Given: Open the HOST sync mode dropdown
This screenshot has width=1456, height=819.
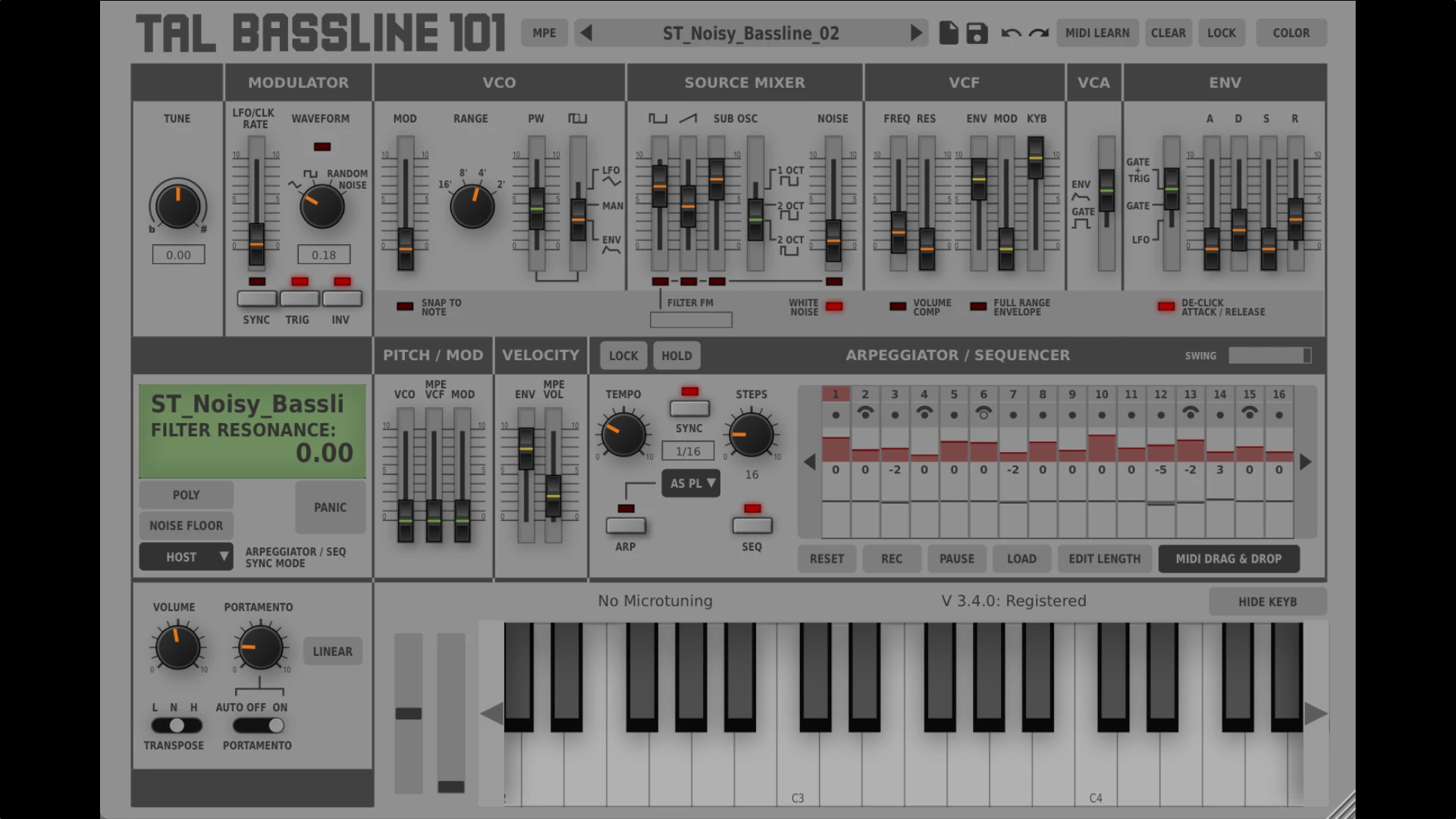Looking at the screenshot, I should click(186, 557).
